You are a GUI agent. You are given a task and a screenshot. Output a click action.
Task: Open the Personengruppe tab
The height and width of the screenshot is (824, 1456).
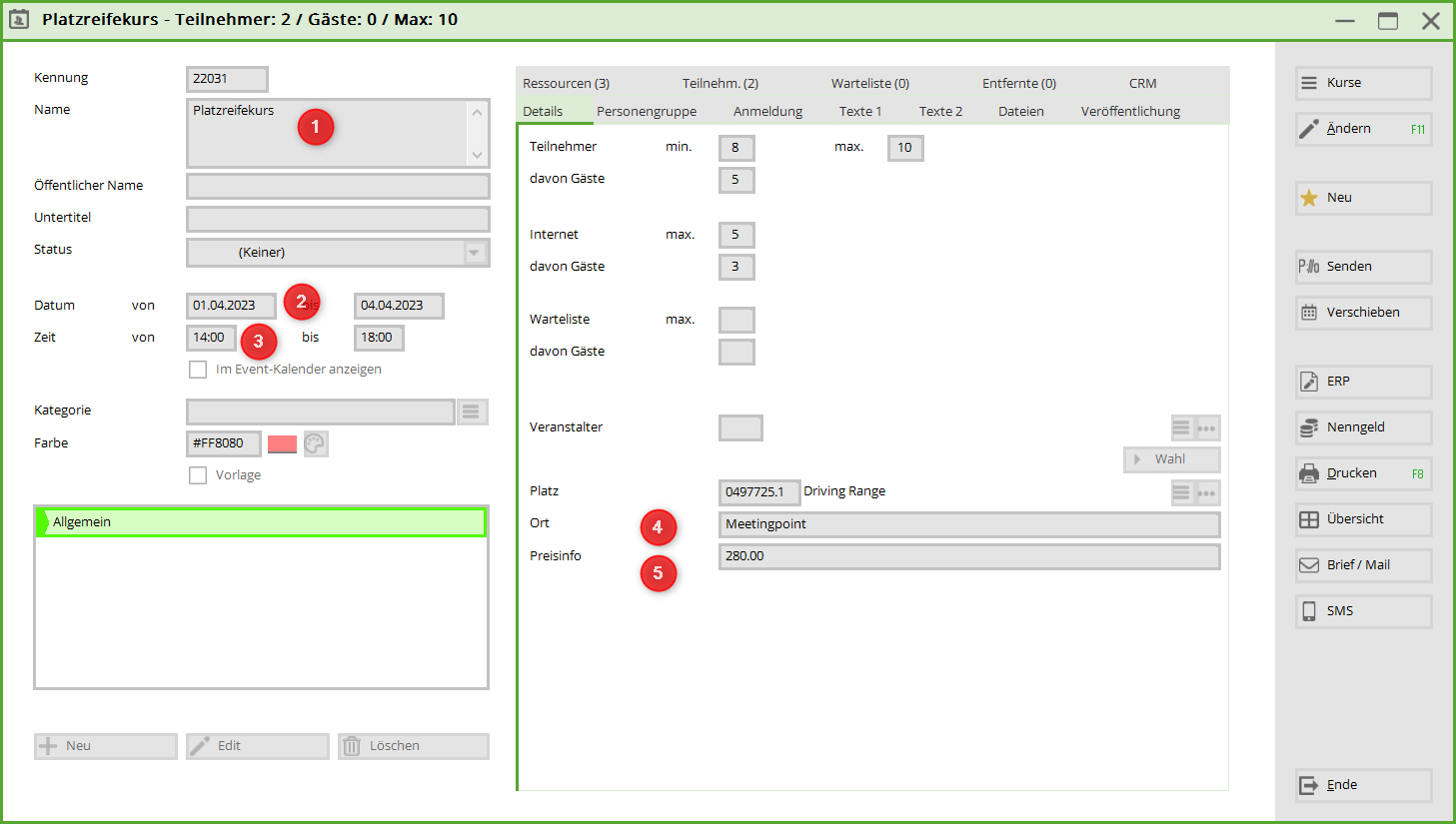coord(646,111)
